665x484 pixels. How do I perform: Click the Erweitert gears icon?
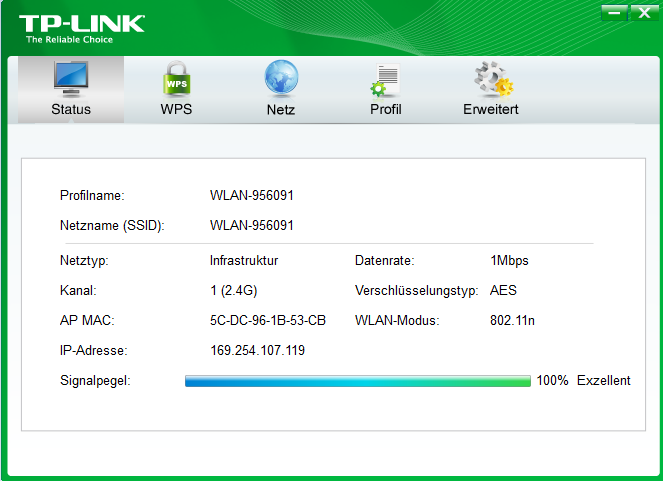tap(493, 78)
